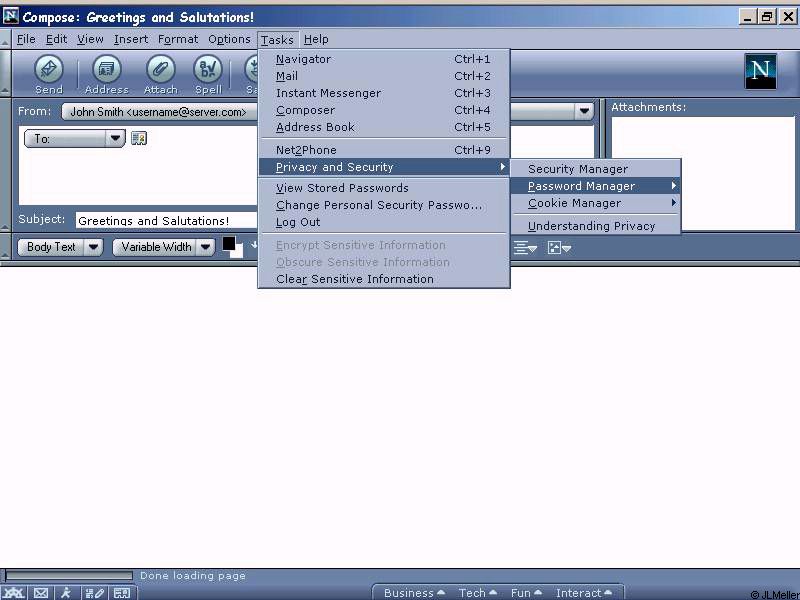
Task: Open the File menu
Action: pos(26,39)
